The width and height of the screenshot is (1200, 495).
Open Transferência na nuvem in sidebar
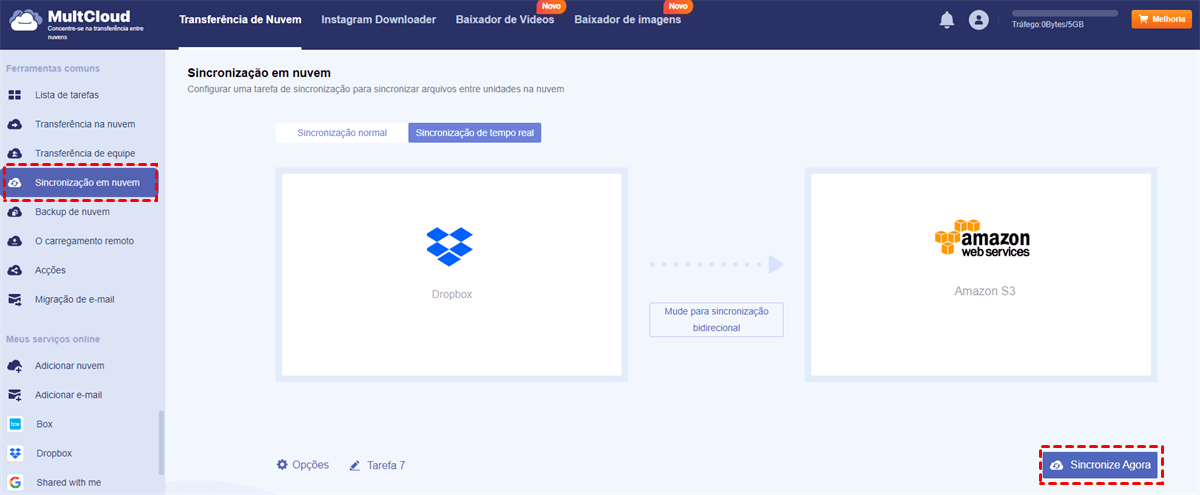[85, 124]
